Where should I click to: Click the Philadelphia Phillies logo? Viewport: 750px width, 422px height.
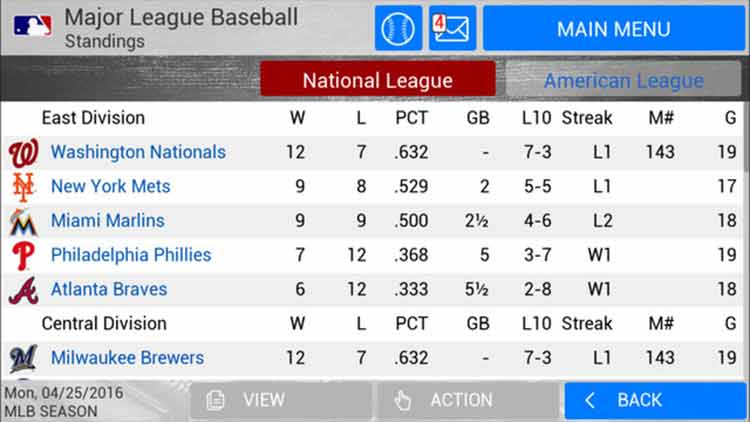[22, 256]
